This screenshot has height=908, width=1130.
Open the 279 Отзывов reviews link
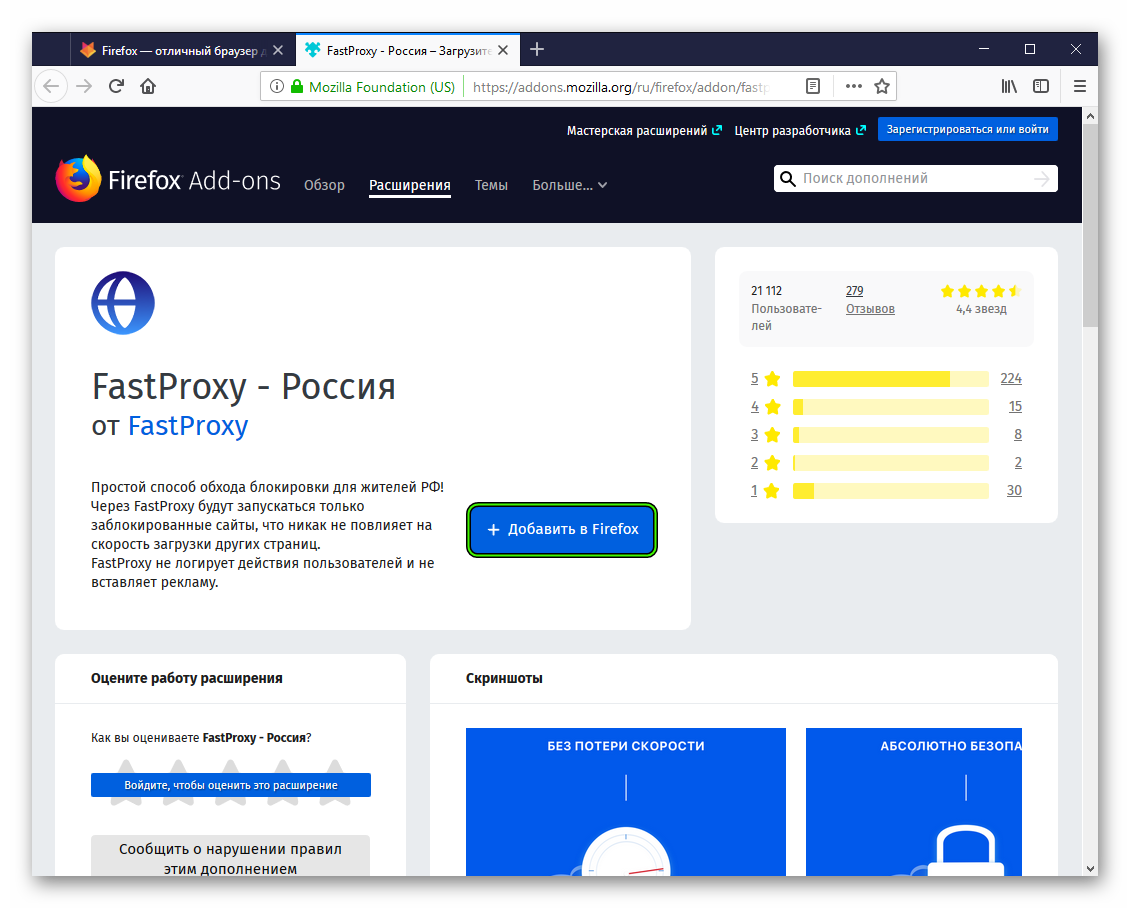(x=870, y=300)
